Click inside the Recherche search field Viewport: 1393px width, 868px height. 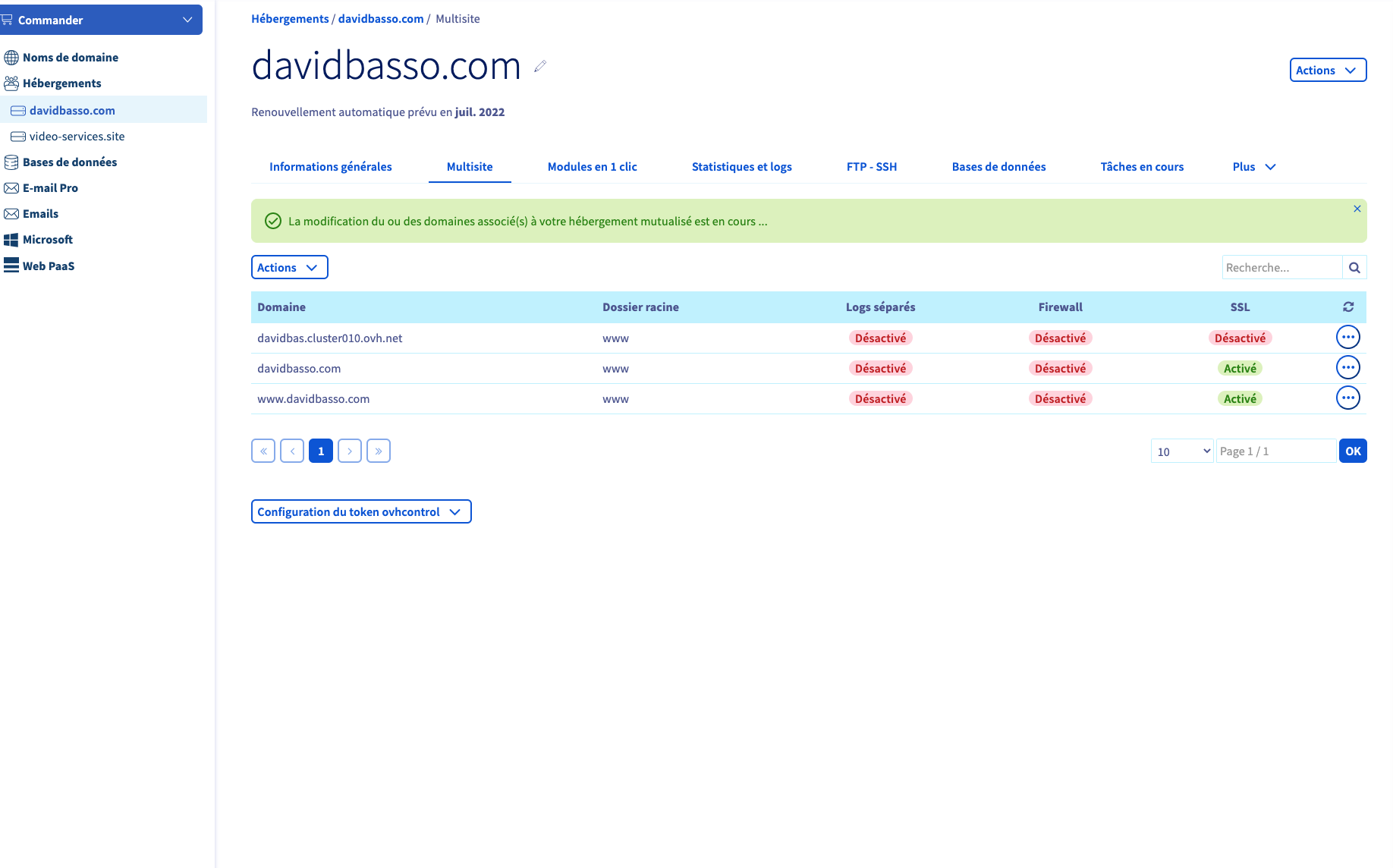[x=1281, y=268]
